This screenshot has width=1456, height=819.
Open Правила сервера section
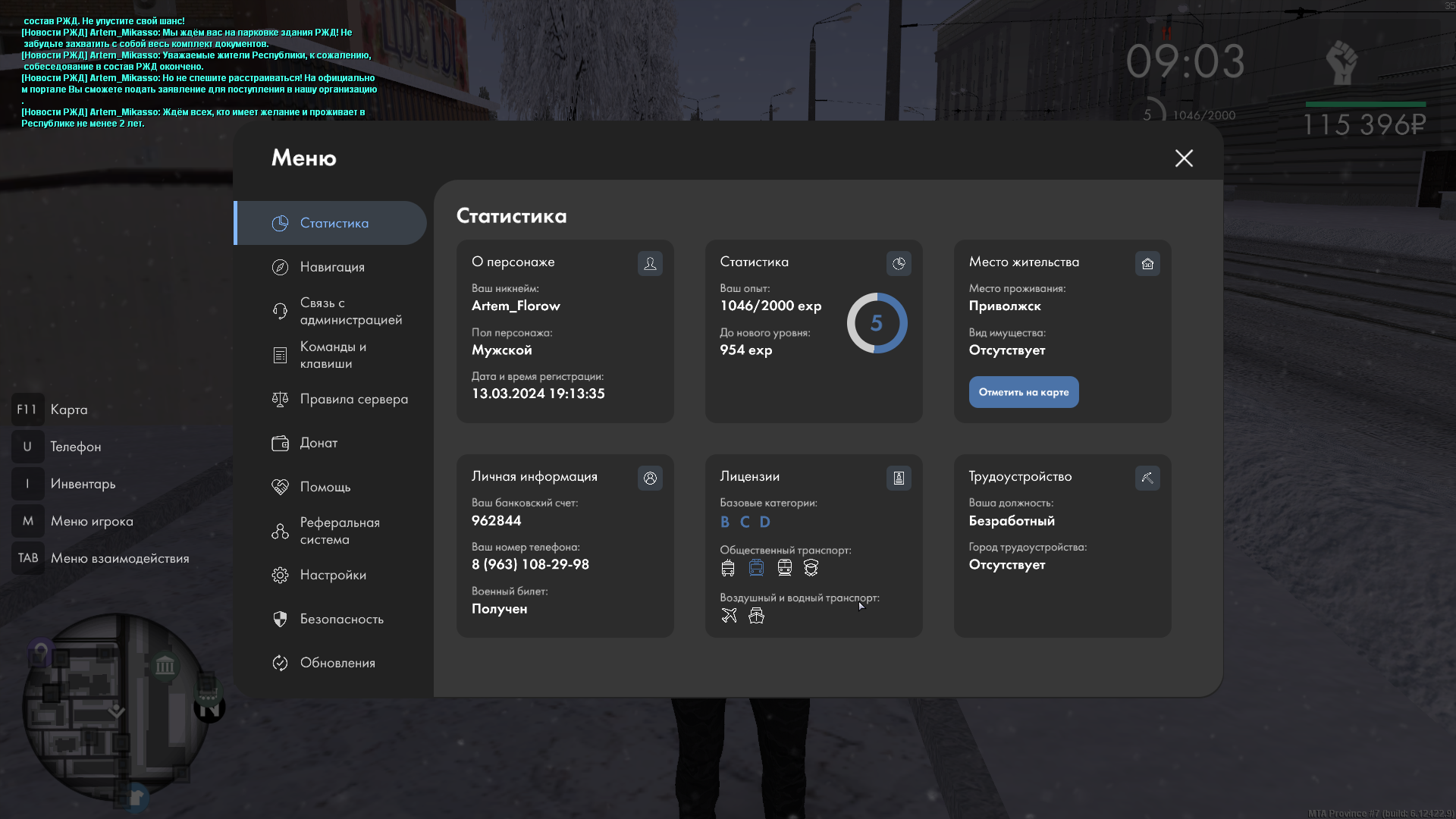[x=353, y=399]
